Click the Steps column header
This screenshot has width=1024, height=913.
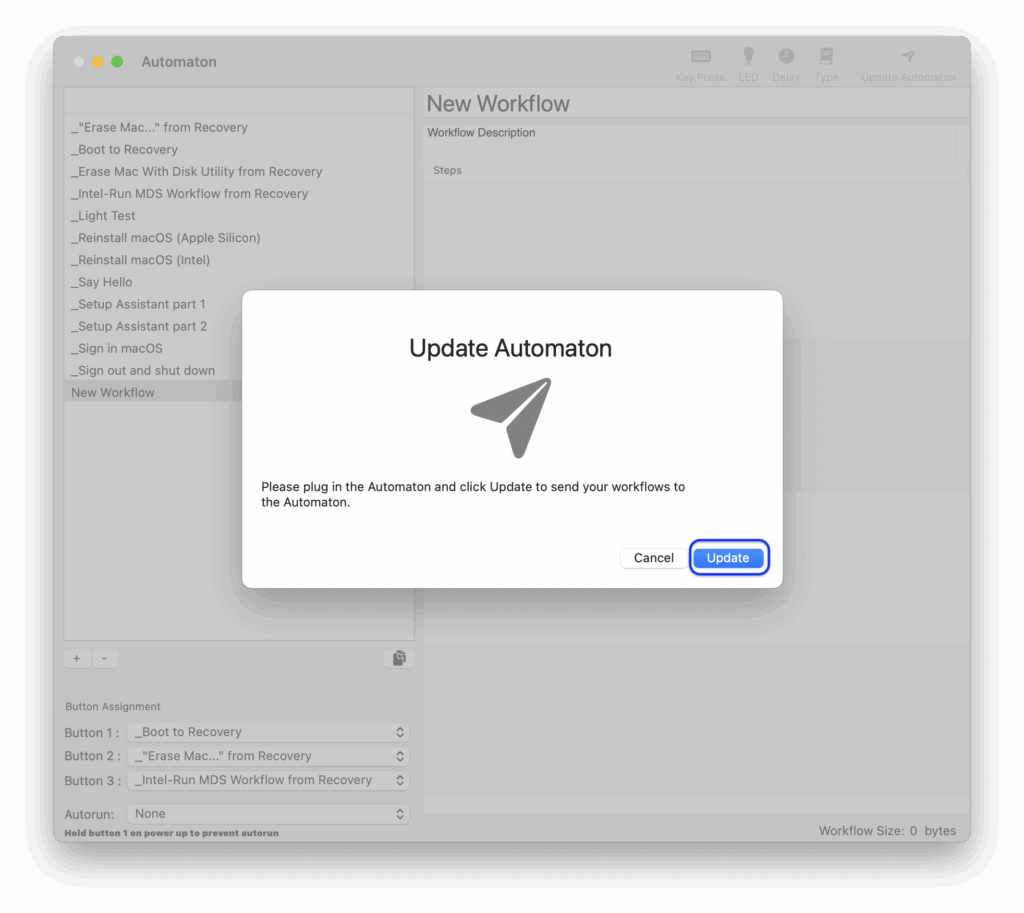[x=695, y=170]
